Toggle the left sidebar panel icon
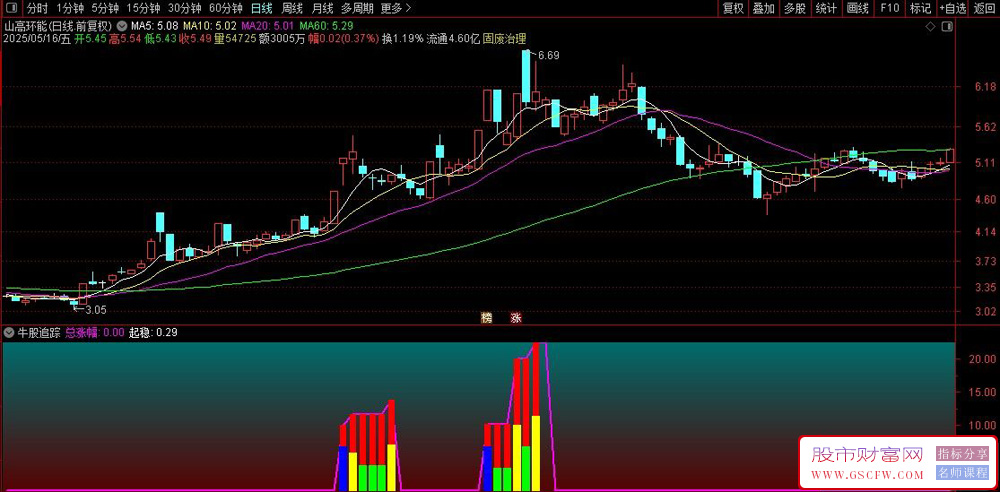Screen dimensions: 1000x492 point(12,8)
